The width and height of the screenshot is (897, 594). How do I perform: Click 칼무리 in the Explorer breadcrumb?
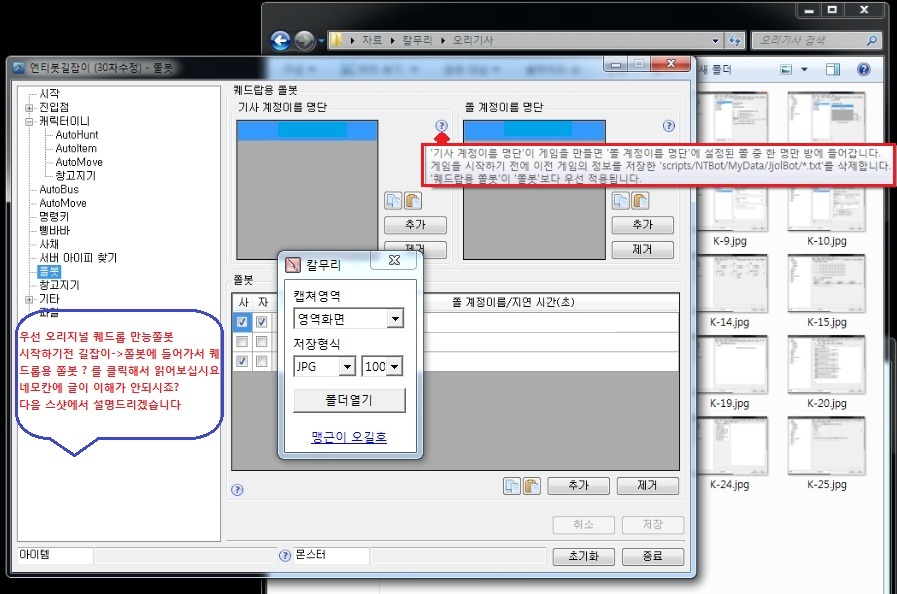point(417,40)
